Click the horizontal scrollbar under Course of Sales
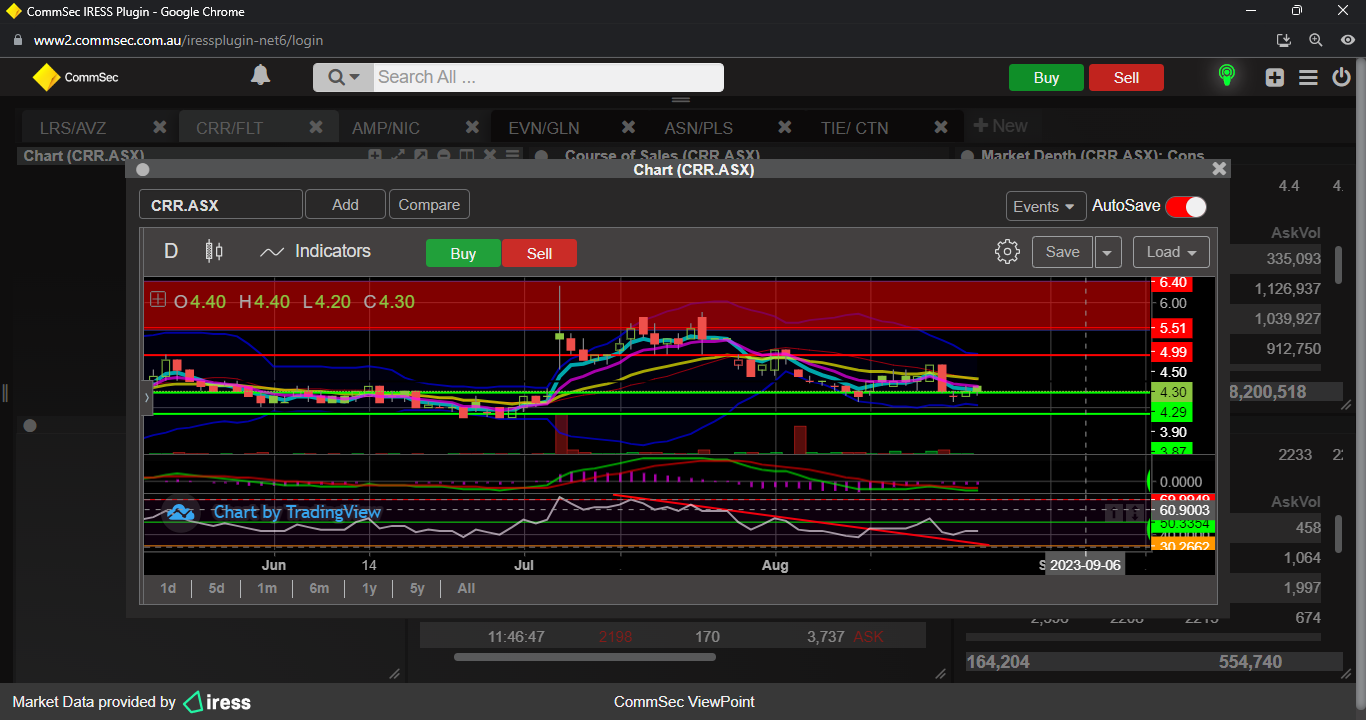Screen dimensions: 1366x720 (x=585, y=657)
